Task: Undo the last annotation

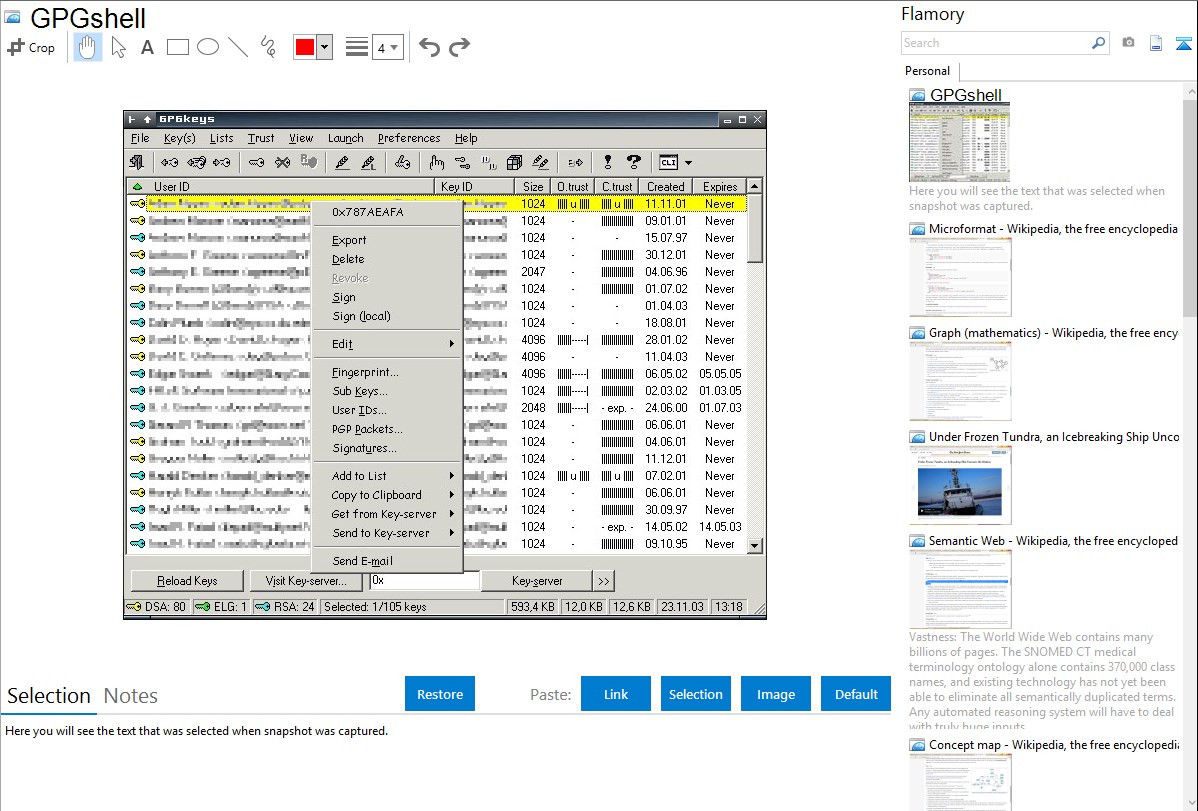Action: click(x=429, y=47)
